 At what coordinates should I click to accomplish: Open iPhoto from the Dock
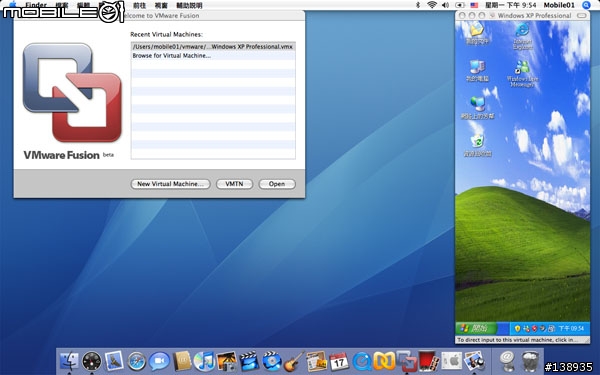click(227, 361)
